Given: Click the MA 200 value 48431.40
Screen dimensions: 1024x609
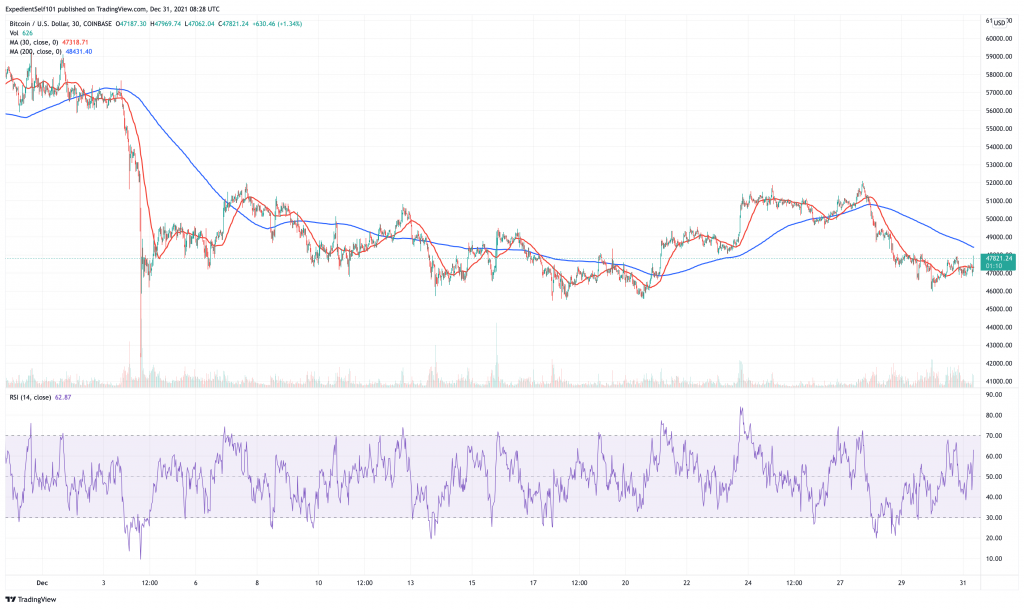Looking at the screenshot, I should tap(79, 52).
